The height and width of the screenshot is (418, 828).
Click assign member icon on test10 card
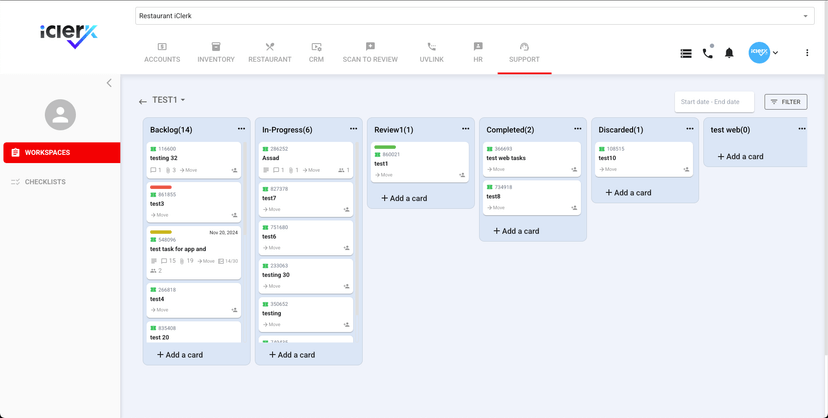pyautogui.click(x=686, y=170)
